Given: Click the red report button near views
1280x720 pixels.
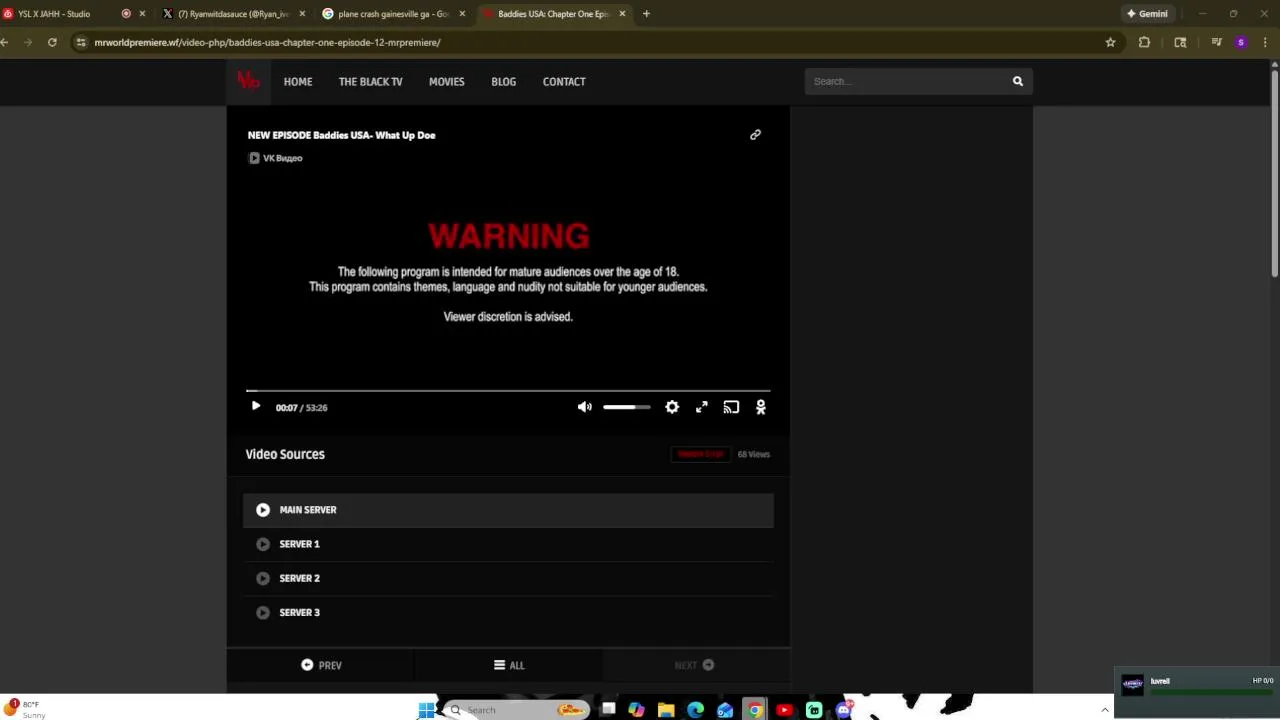Looking at the screenshot, I should click(x=700, y=454).
